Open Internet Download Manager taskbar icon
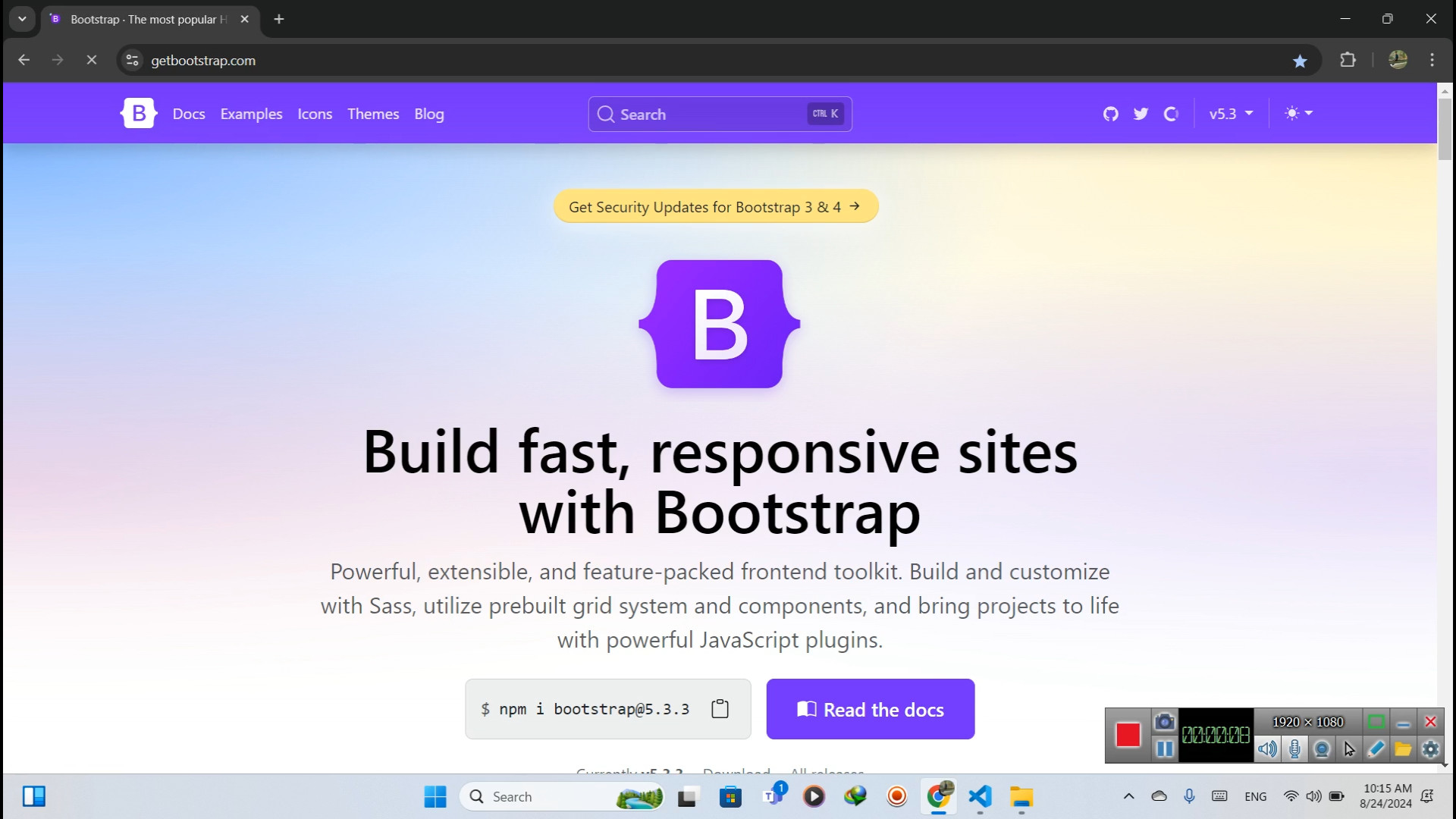The width and height of the screenshot is (1456, 819). [x=855, y=796]
